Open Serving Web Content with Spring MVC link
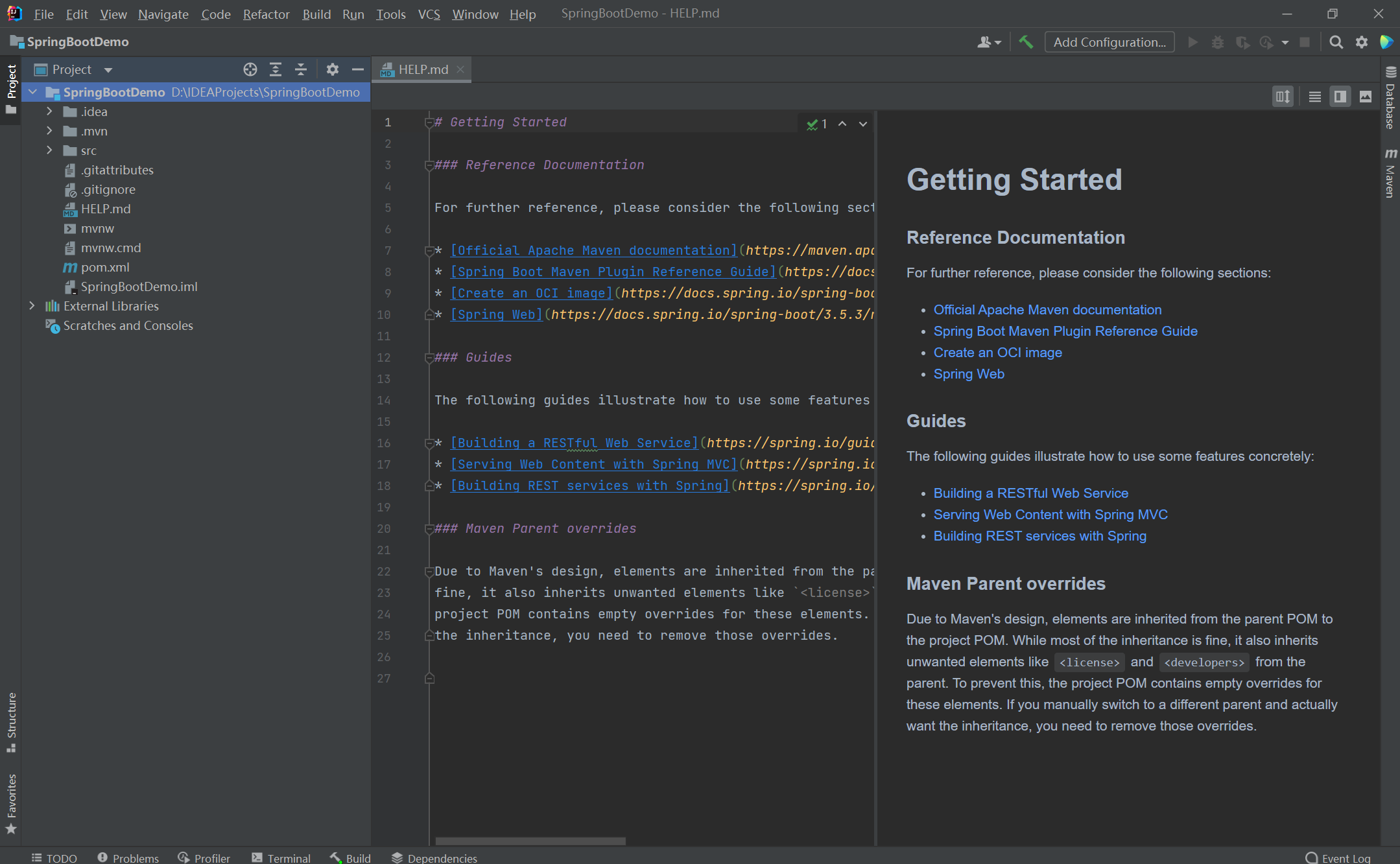 tap(1050, 515)
